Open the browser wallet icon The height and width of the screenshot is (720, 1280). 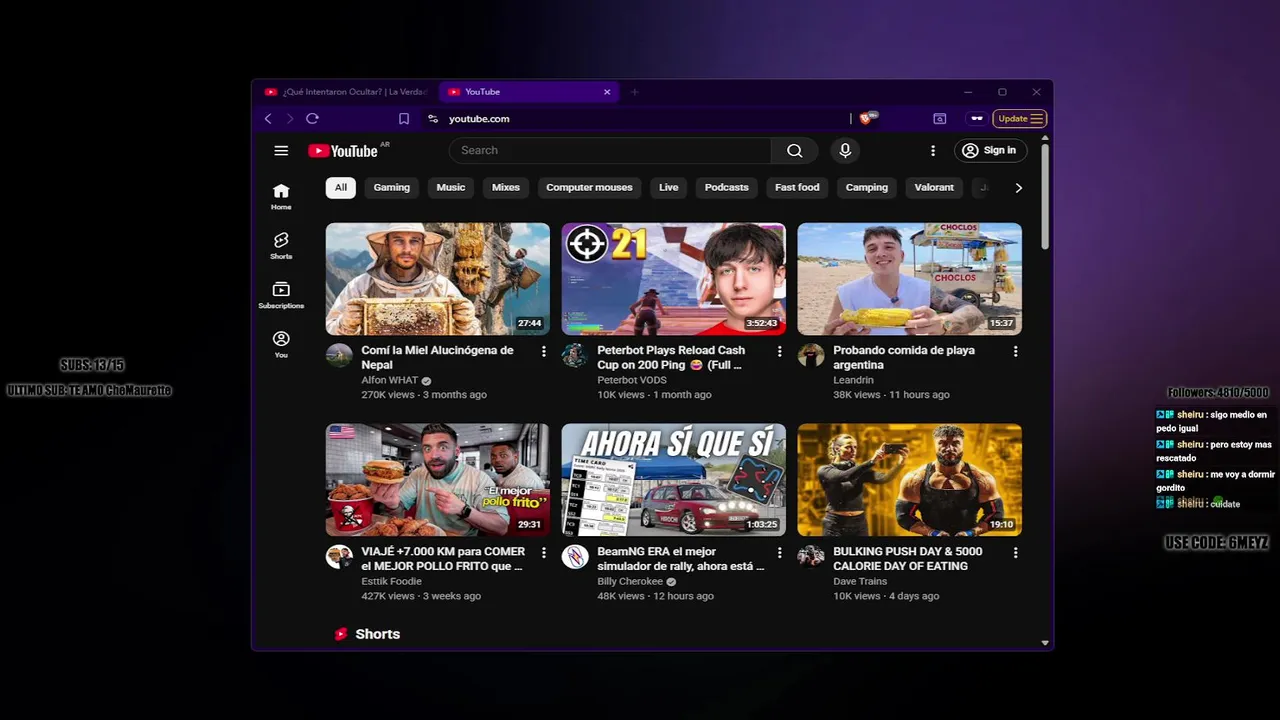[940, 118]
